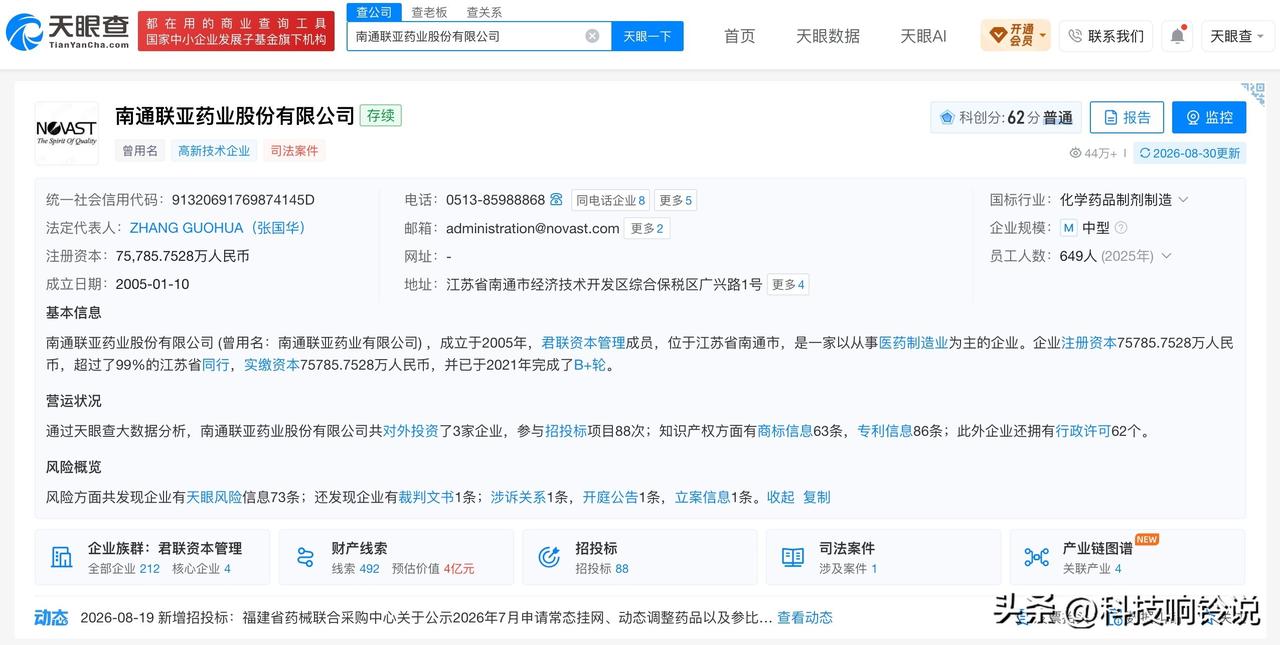Click the 报告 button
Viewport: 1280px width, 645px height.
pos(1126,117)
